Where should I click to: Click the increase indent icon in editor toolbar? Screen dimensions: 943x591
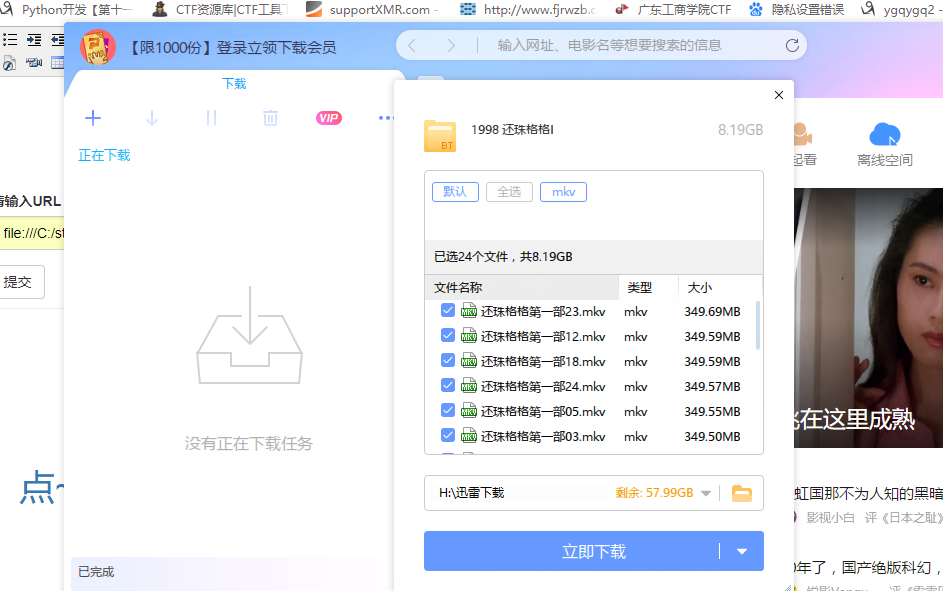(x=34, y=40)
